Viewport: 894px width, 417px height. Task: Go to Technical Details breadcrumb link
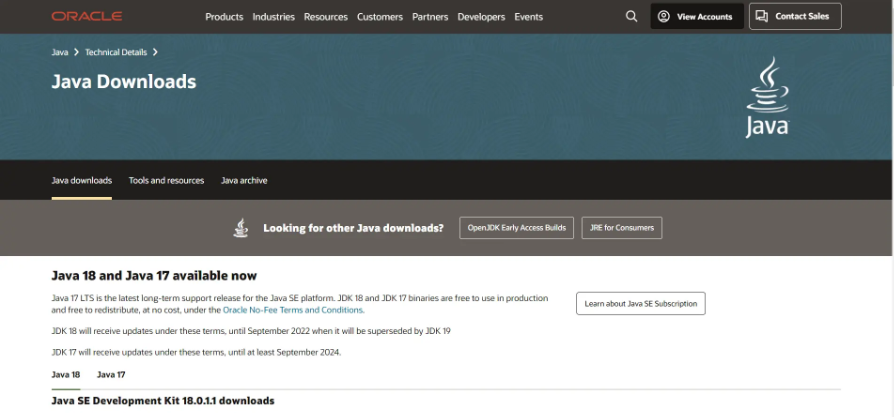click(x=116, y=52)
